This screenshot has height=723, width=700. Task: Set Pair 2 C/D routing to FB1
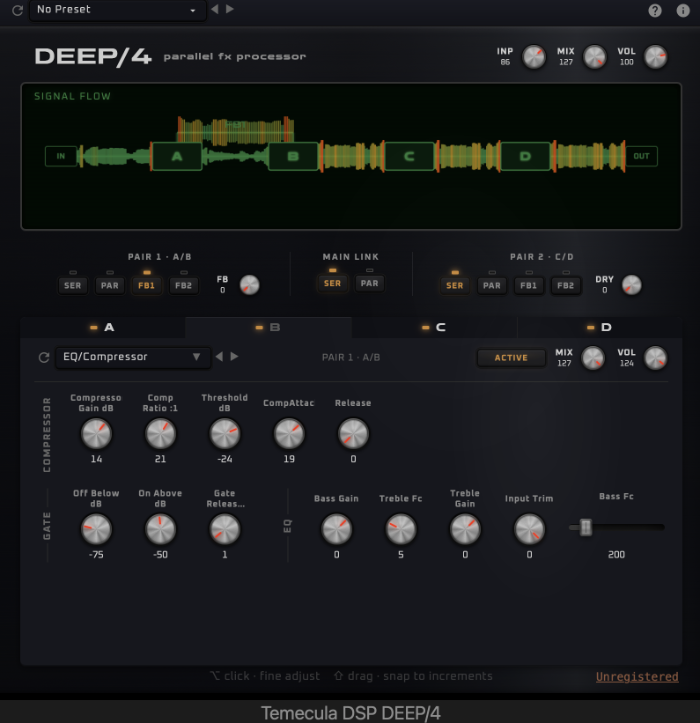pos(528,285)
